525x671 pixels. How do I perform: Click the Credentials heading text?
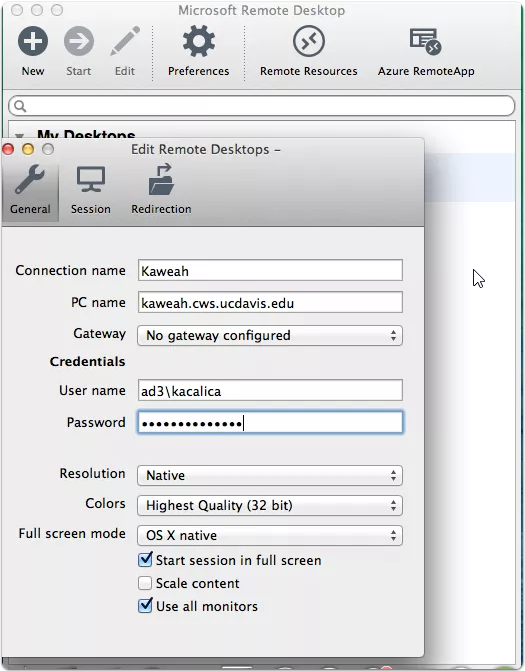[87, 362]
